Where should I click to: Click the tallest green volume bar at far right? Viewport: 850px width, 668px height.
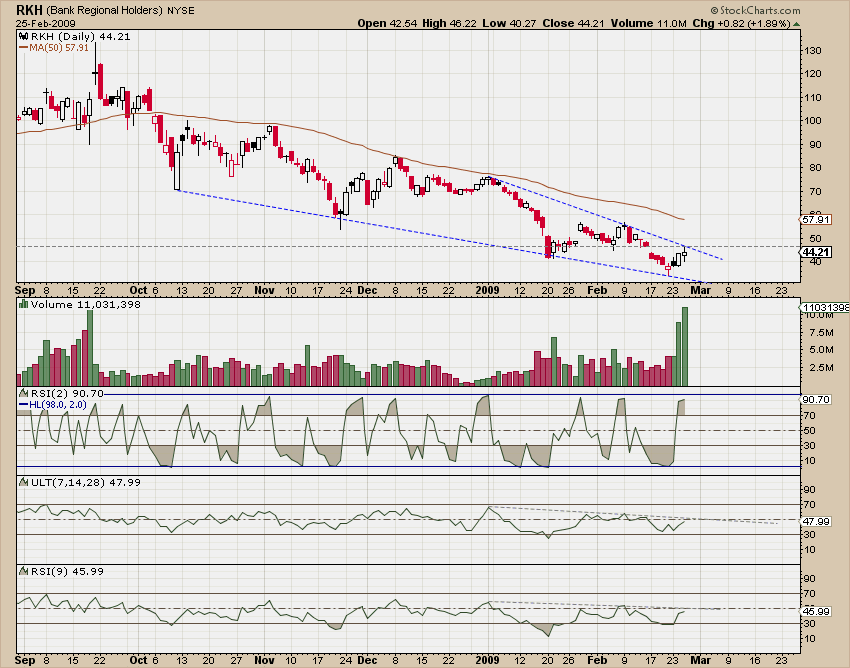[685, 346]
